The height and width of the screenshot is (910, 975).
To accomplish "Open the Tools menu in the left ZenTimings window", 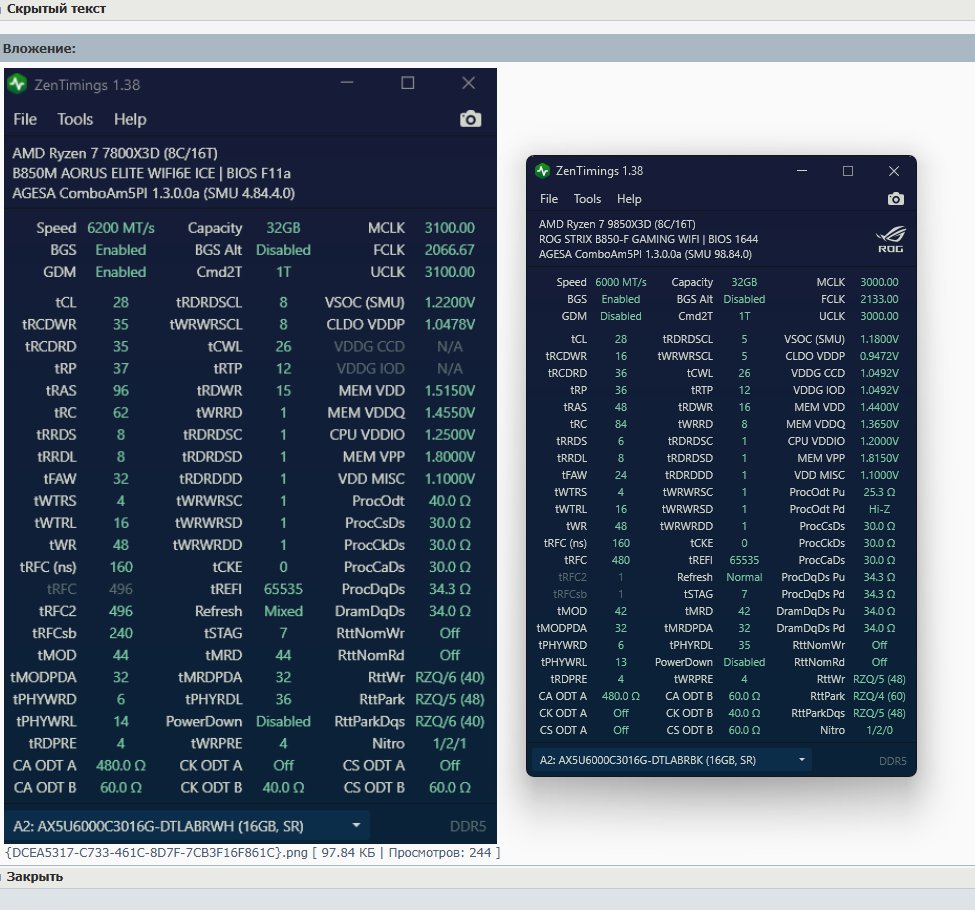I will coord(75,119).
